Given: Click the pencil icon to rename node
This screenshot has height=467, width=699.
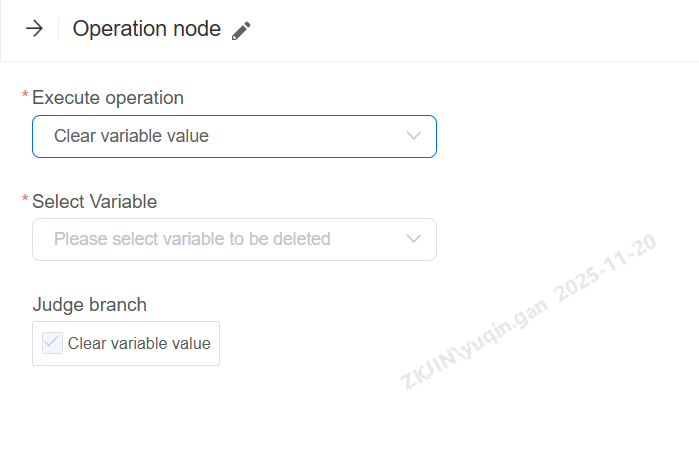Looking at the screenshot, I should [241, 31].
